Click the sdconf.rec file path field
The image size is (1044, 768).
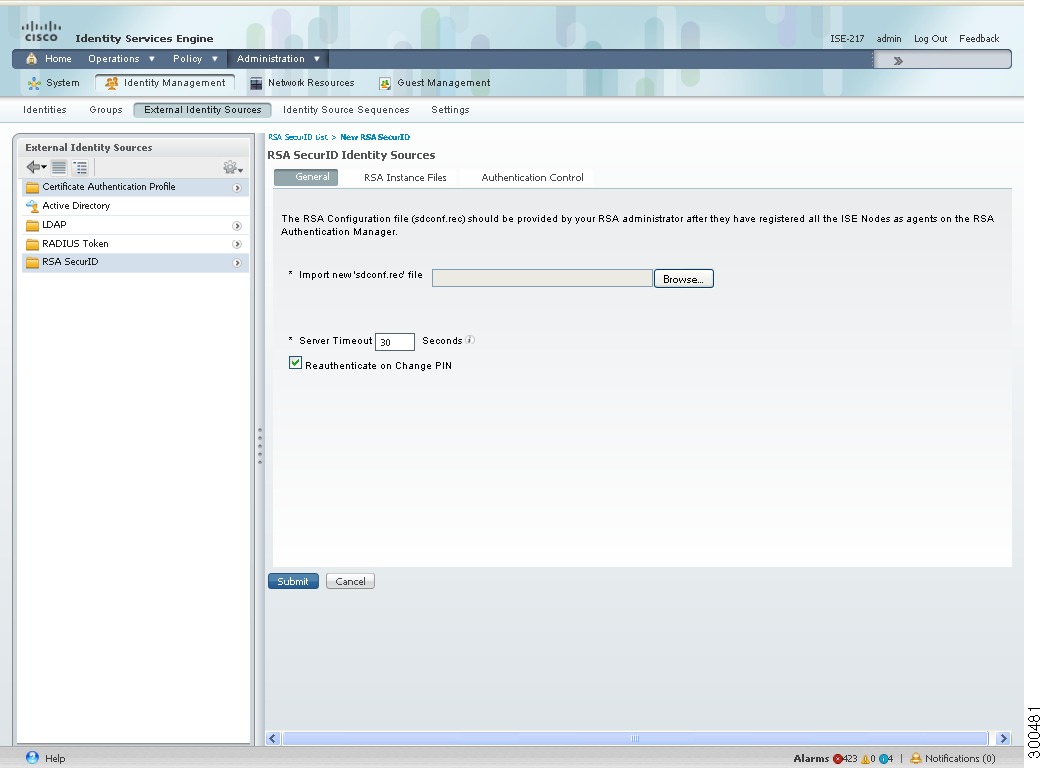(x=542, y=278)
